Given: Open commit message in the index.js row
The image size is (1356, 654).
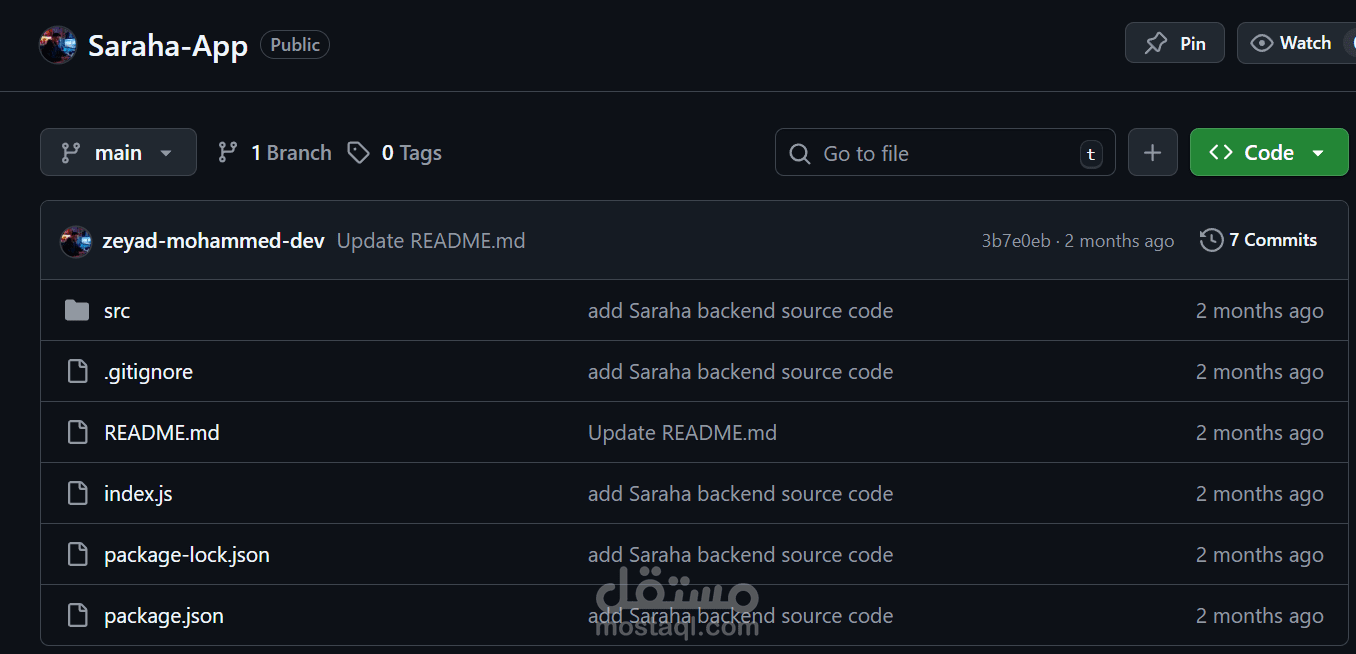Looking at the screenshot, I should click(741, 494).
